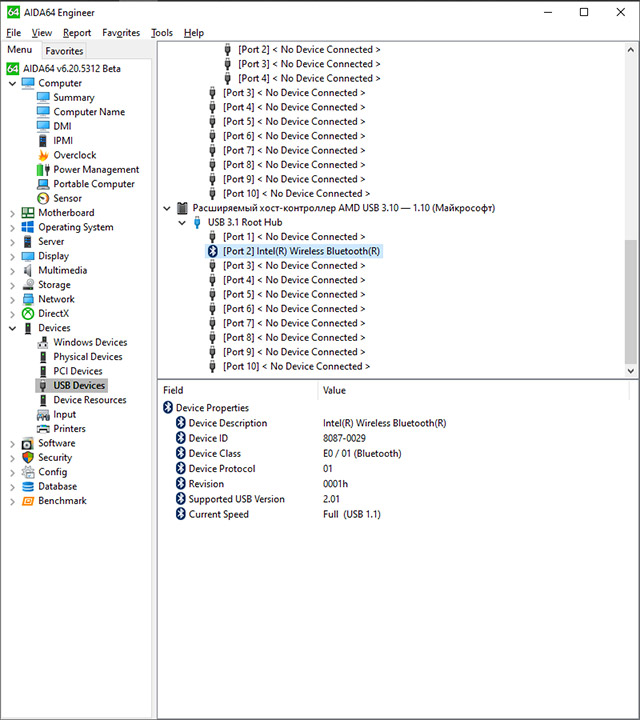
Task: Click the Power Management battery icon
Action: pyautogui.click(x=43, y=169)
